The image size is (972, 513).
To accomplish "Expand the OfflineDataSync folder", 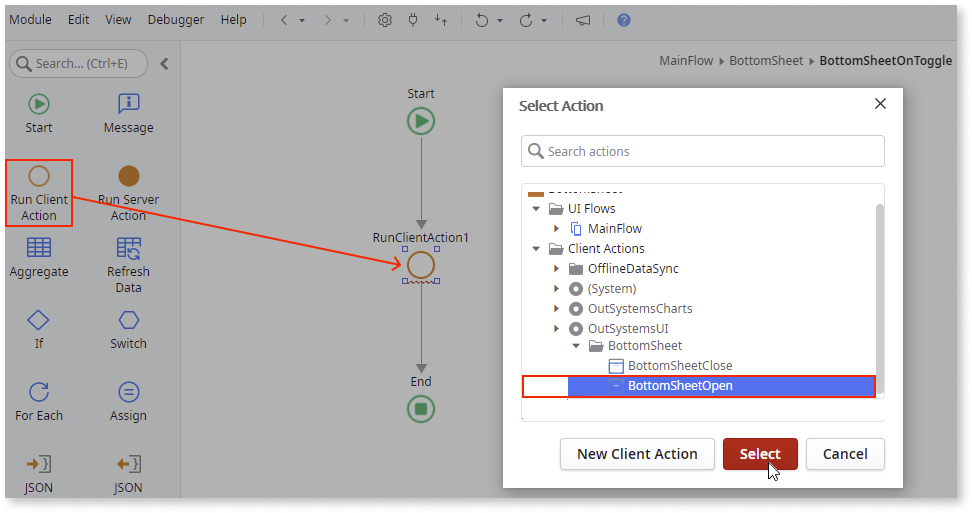I will [x=557, y=269].
